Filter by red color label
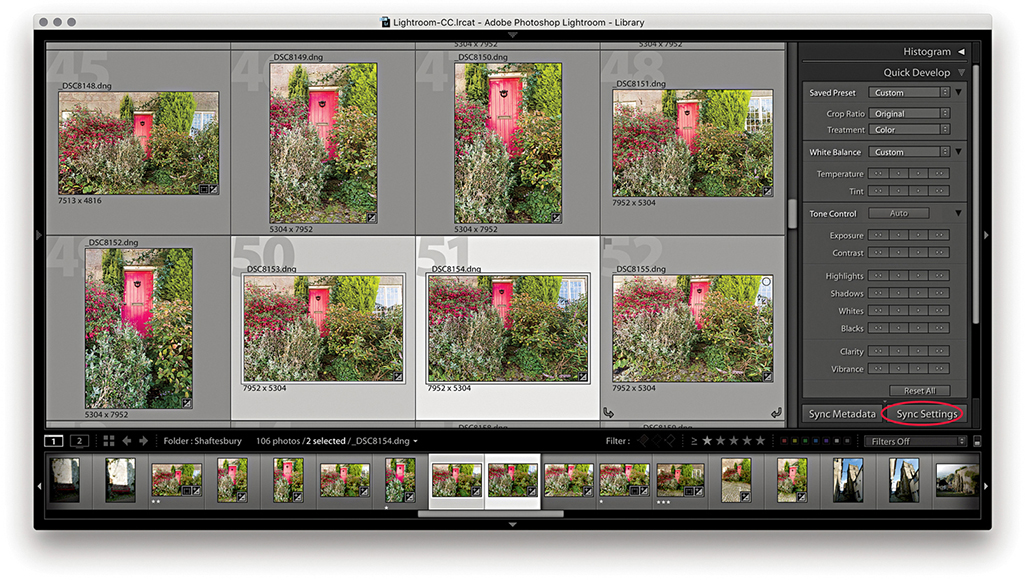This screenshot has width=1025, height=580. click(x=783, y=441)
